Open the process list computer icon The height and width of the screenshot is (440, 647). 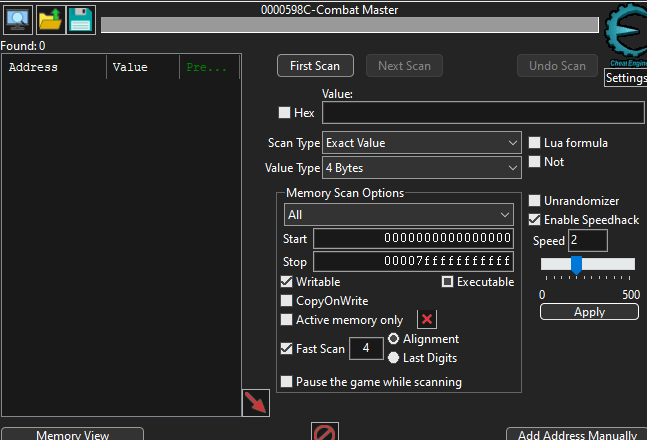18,19
